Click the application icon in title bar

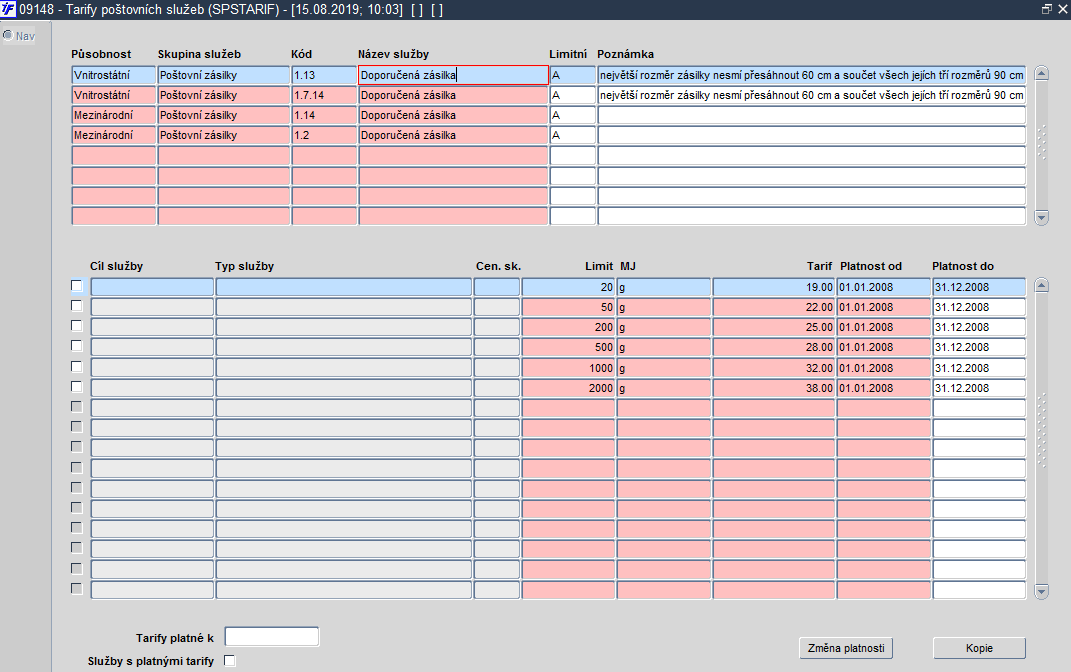pyautogui.click(x=8, y=9)
